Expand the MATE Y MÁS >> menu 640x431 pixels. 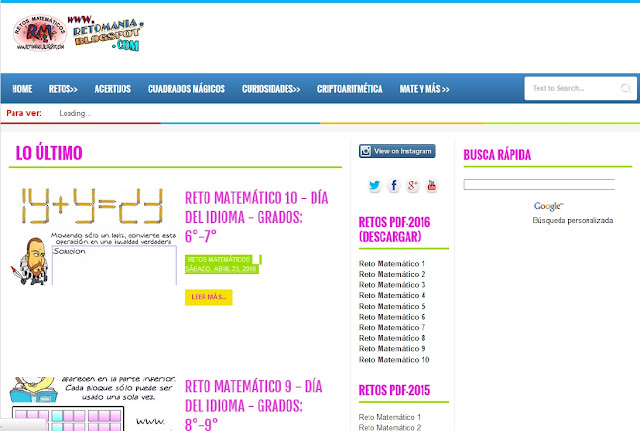click(424, 89)
